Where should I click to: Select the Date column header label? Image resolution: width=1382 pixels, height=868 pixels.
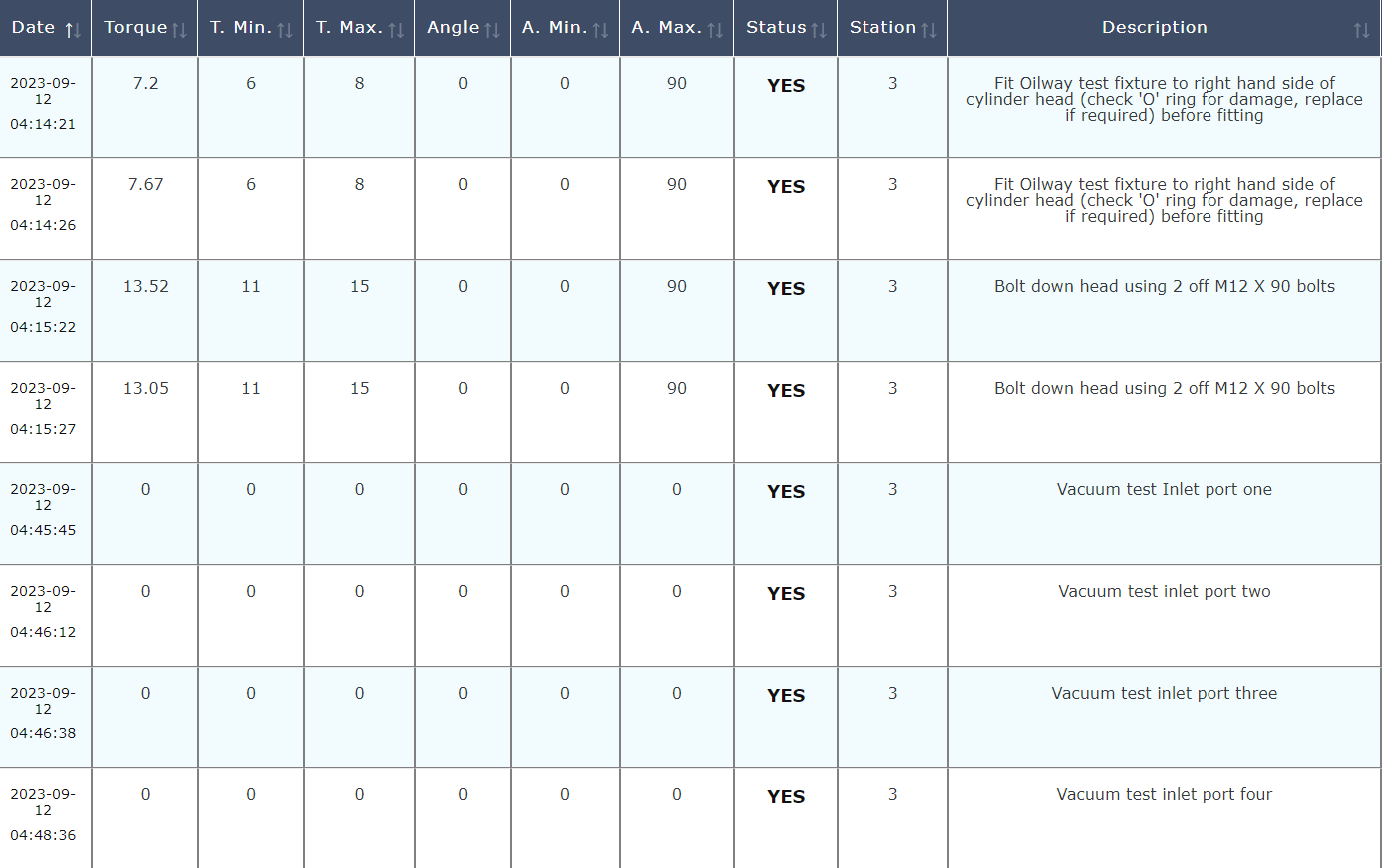tap(33, 28)
